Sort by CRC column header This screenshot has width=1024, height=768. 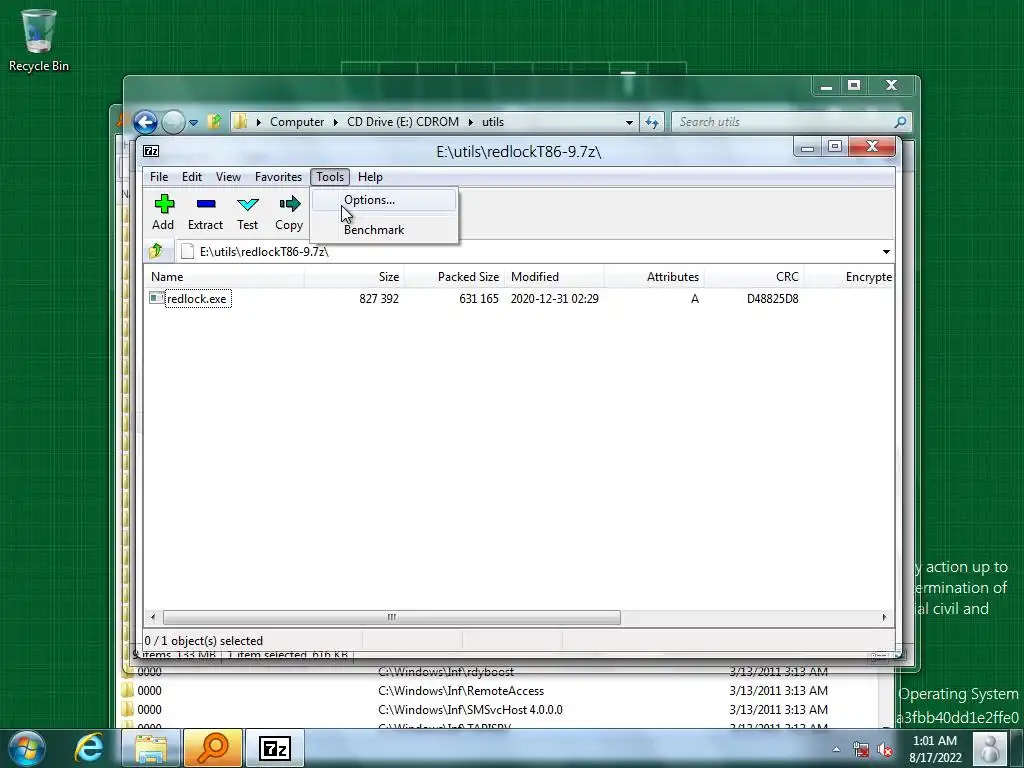click(x=754, y=277)
